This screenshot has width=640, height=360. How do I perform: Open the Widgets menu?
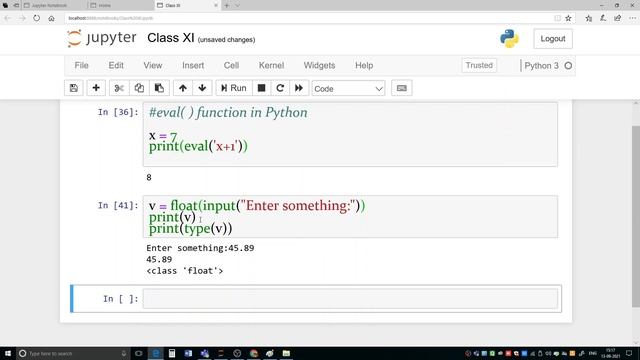(319, 65)
